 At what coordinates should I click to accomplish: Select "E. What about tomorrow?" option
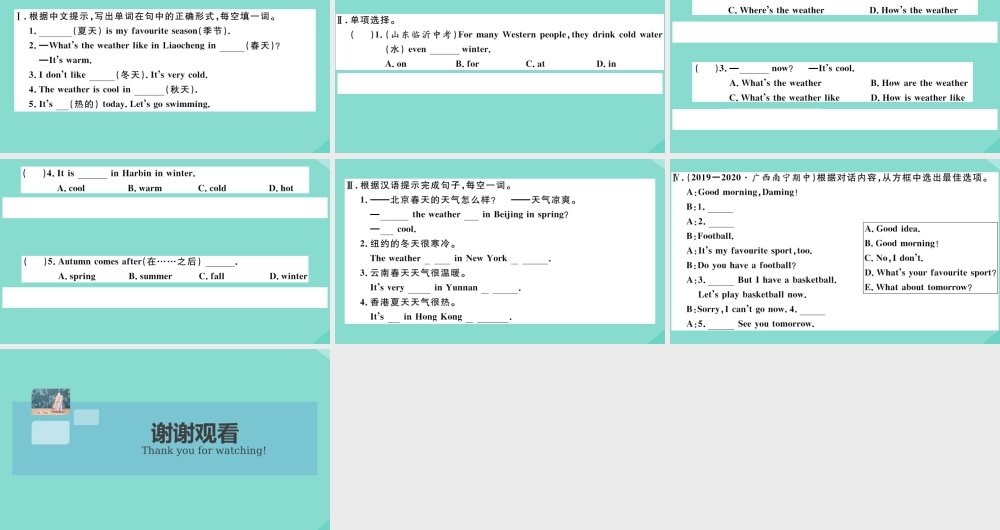pos(918,287)
